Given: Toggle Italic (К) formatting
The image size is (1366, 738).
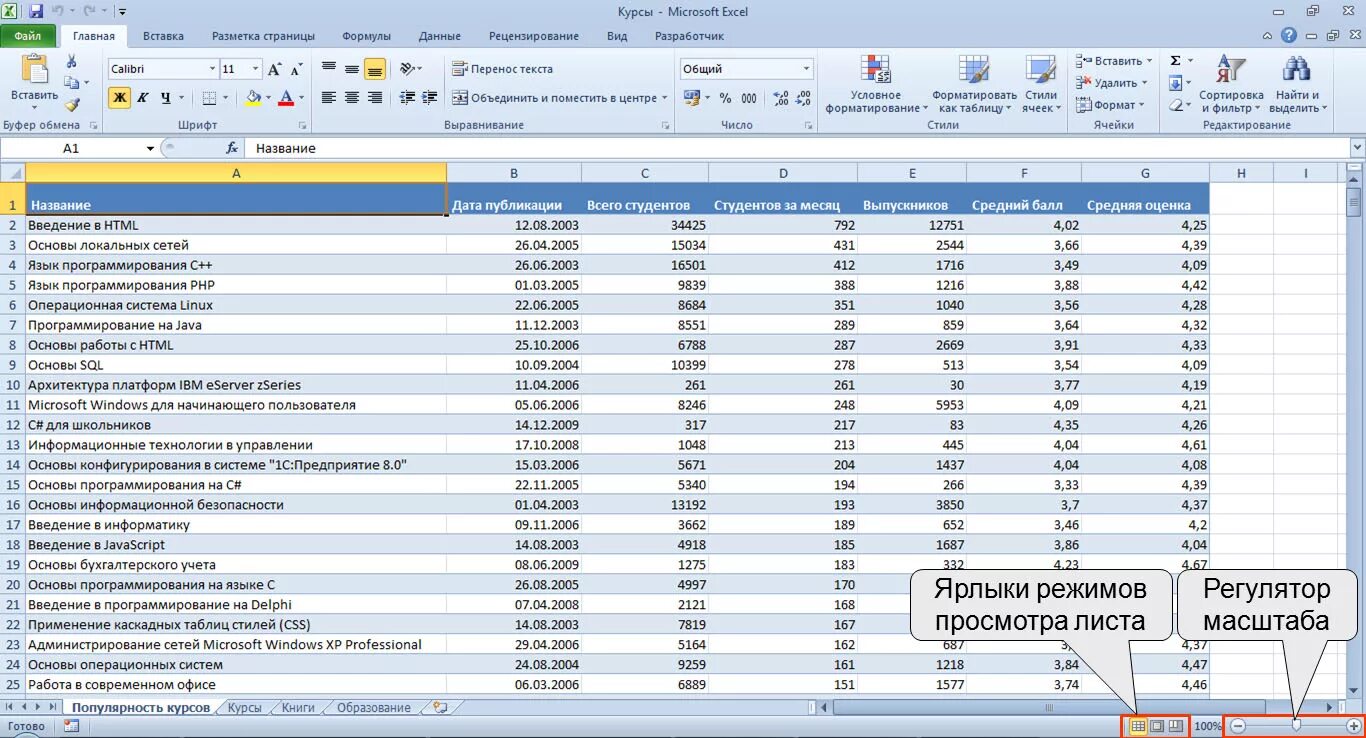Looking at the screenshot, I should tap(142, 98).
